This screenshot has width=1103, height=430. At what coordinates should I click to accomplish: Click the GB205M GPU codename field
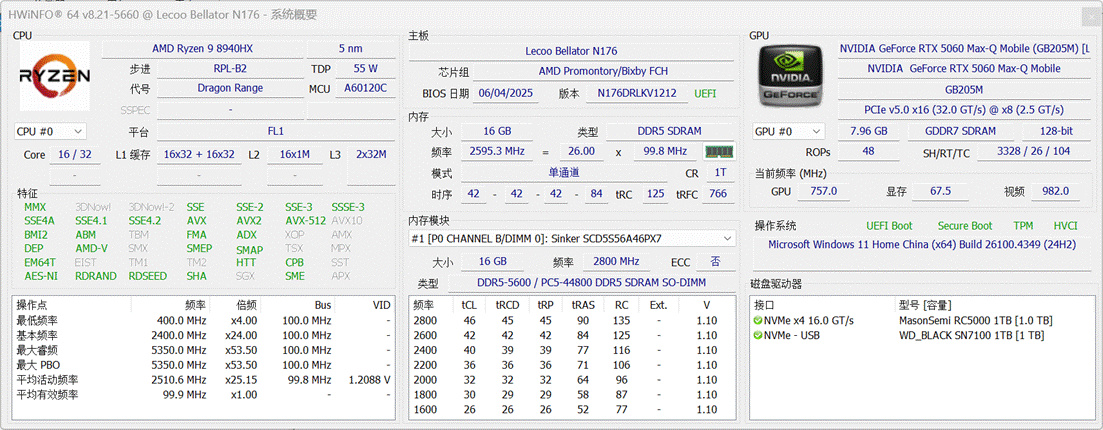click(963, 89)
